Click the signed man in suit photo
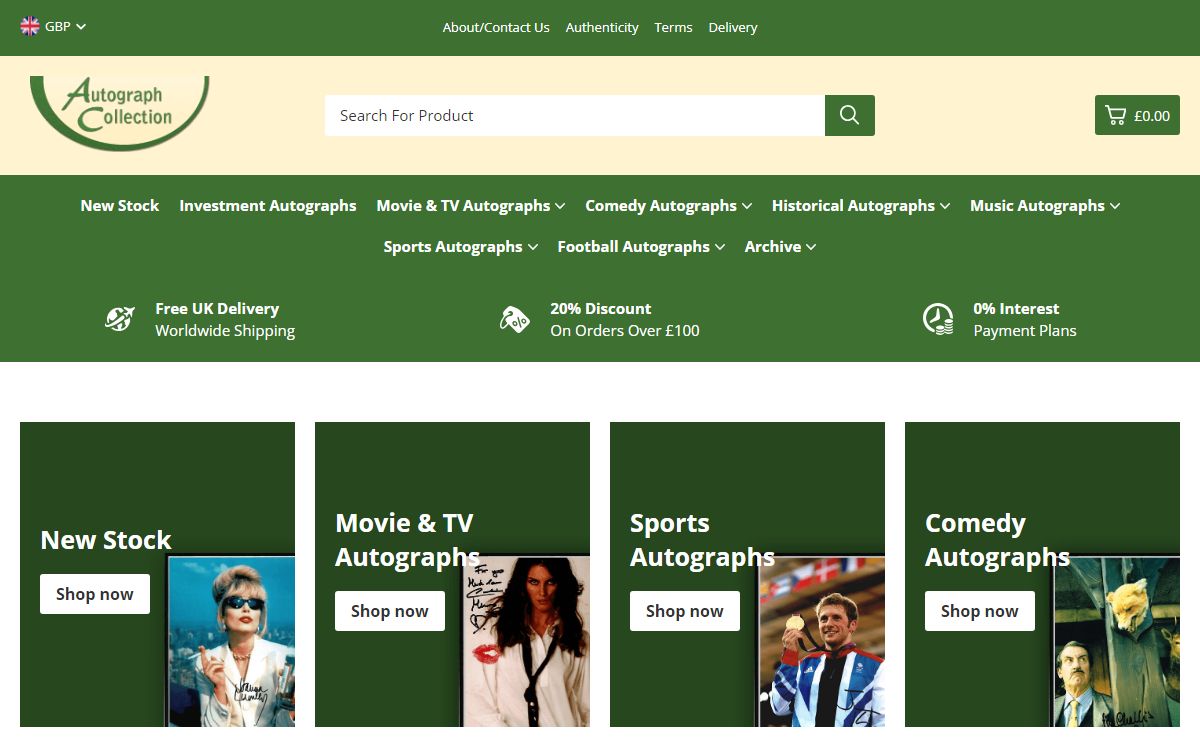The height and width of the screenshot is (740, 1200). (1116, 641)
